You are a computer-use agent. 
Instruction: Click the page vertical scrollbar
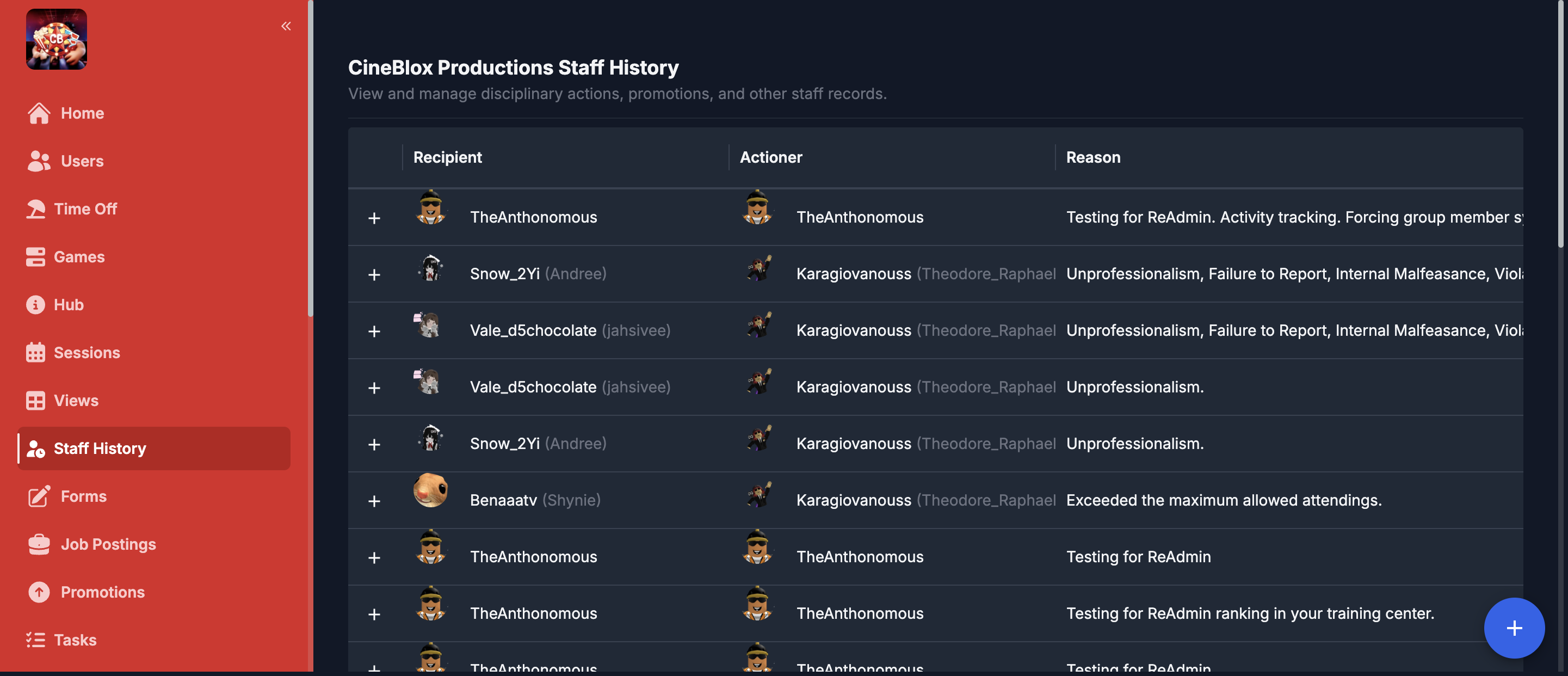1561,123
